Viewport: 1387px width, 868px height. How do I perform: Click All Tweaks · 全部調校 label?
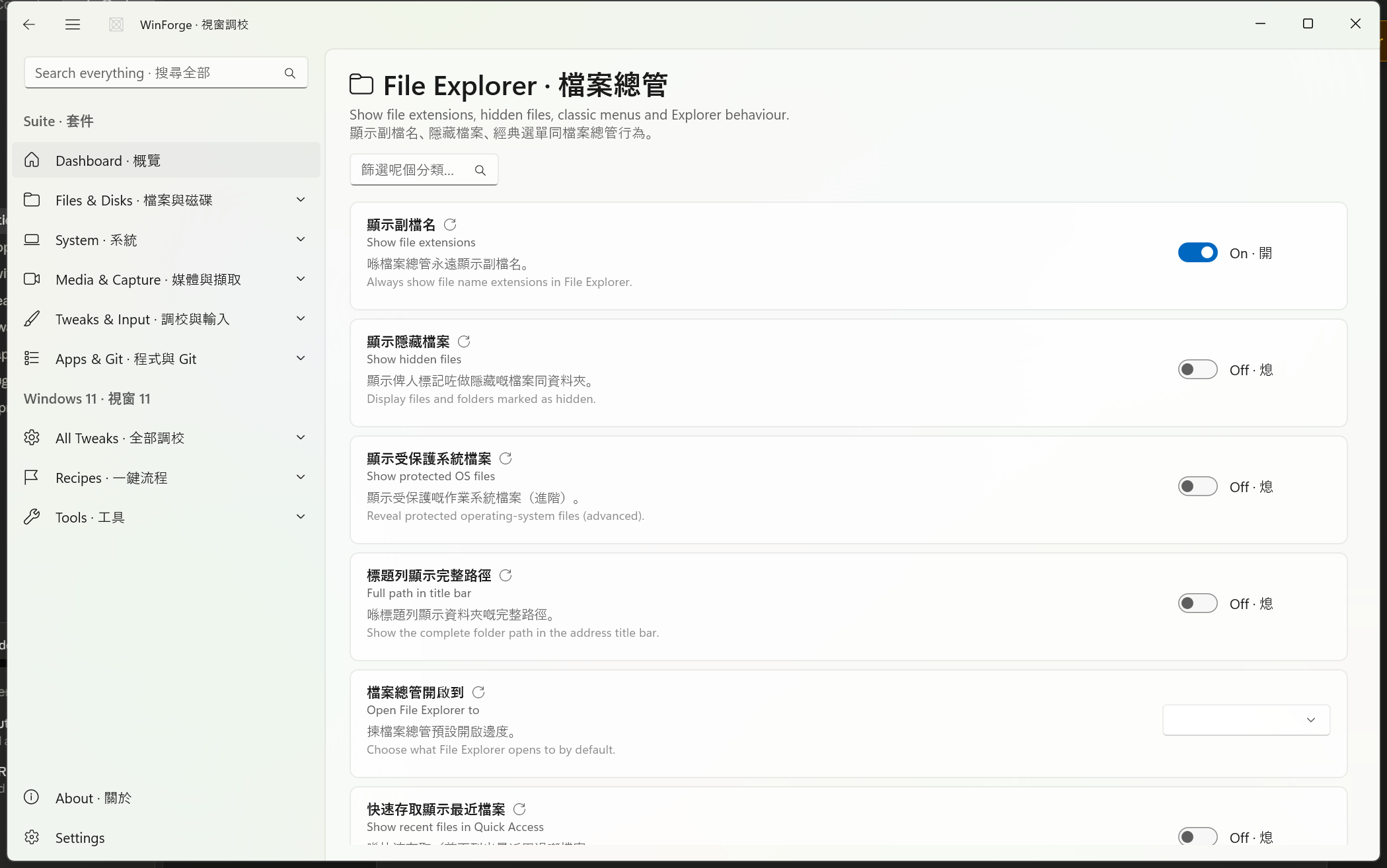[x=120, y=438]
